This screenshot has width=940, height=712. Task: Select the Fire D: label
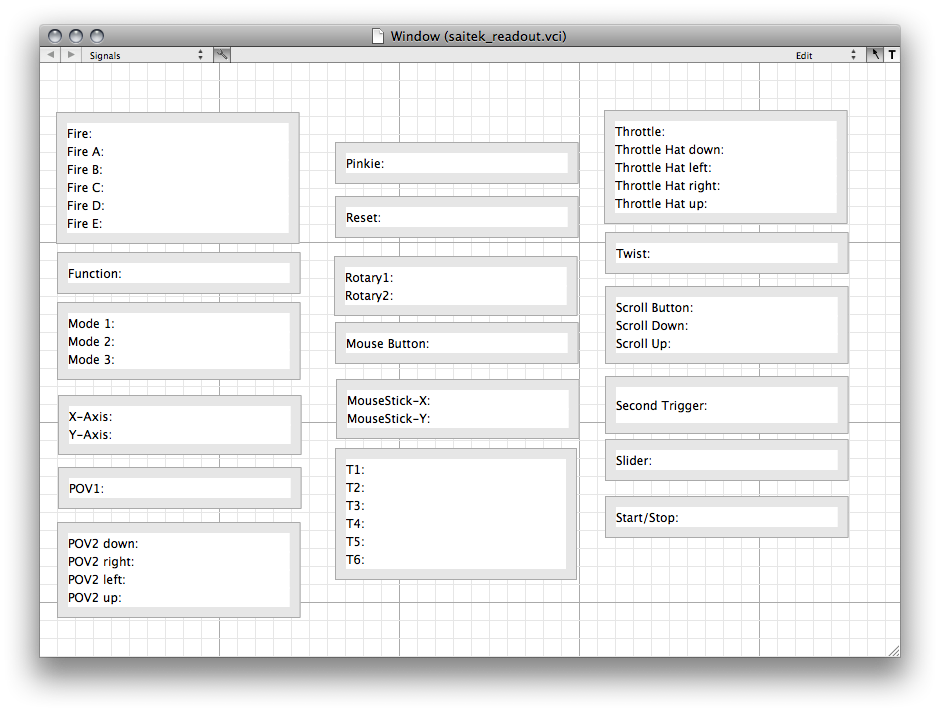point(86,206)
